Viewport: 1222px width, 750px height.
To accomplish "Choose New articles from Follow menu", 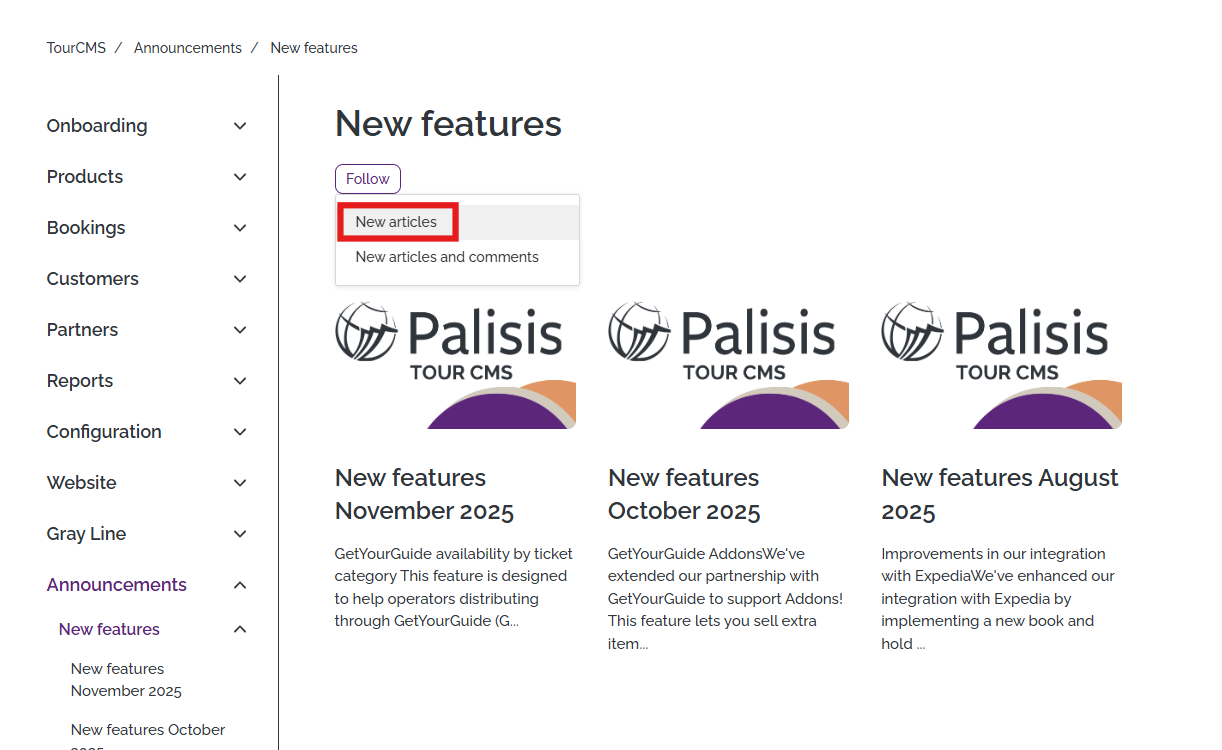I will pyautogui.click(x=457, y=222).
